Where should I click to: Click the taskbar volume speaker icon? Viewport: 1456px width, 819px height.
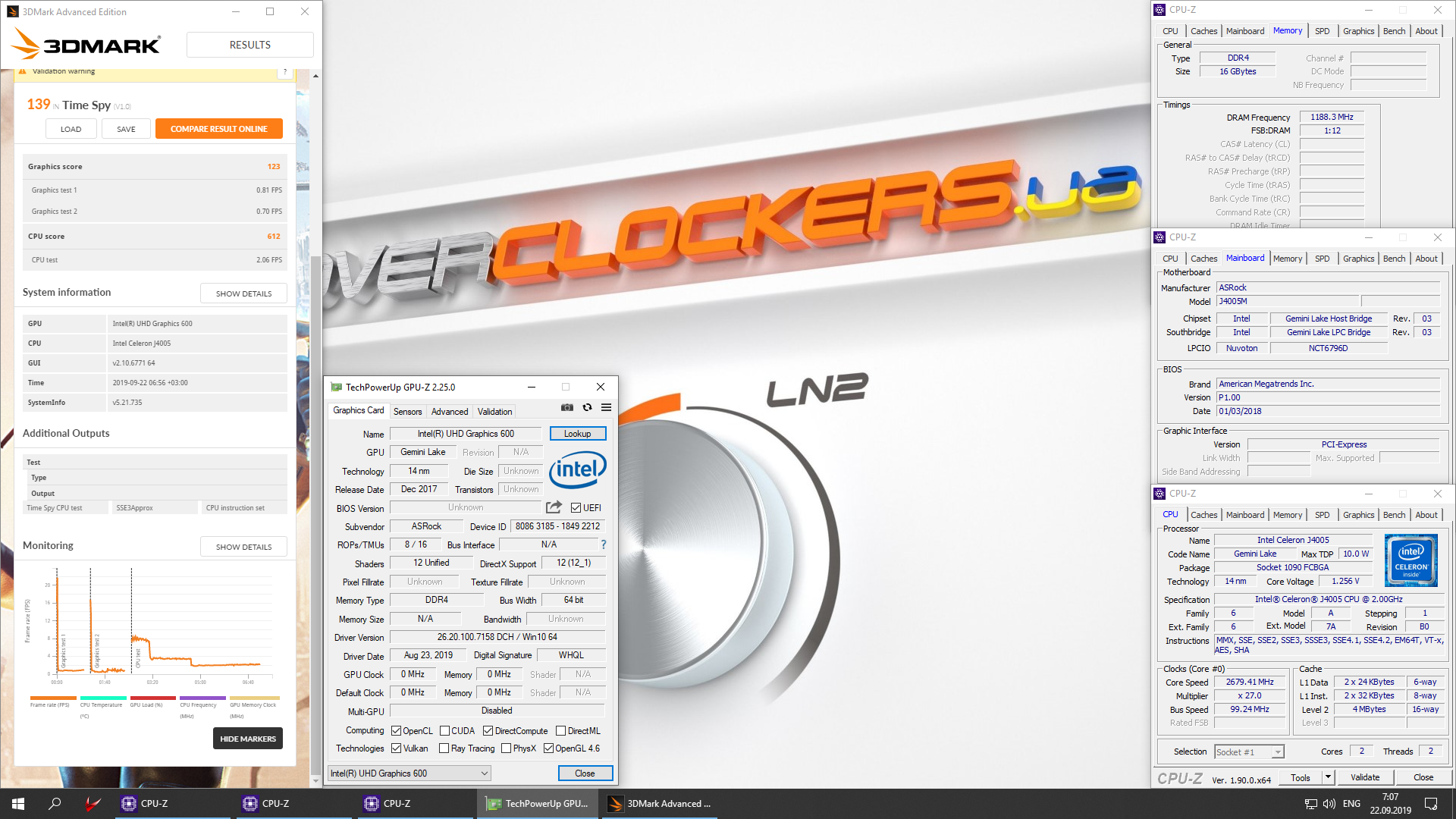tap(1329, 804)
